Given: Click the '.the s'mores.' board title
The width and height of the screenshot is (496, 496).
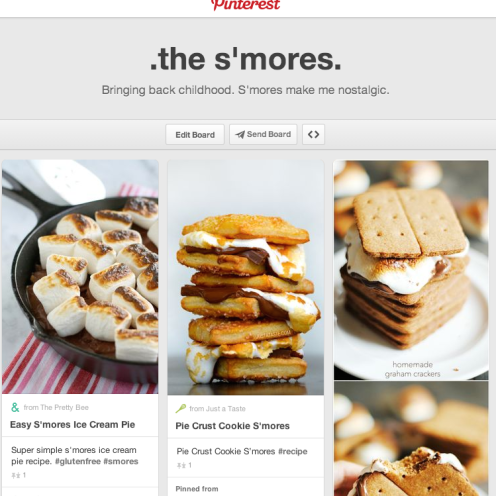Looking at the screenshot, I should coord(246,59).
